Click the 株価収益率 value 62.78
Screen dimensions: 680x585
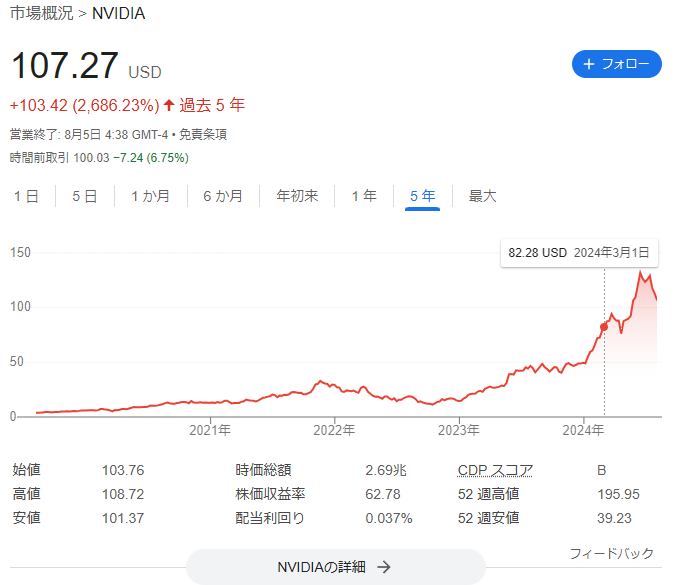point(382,494)
